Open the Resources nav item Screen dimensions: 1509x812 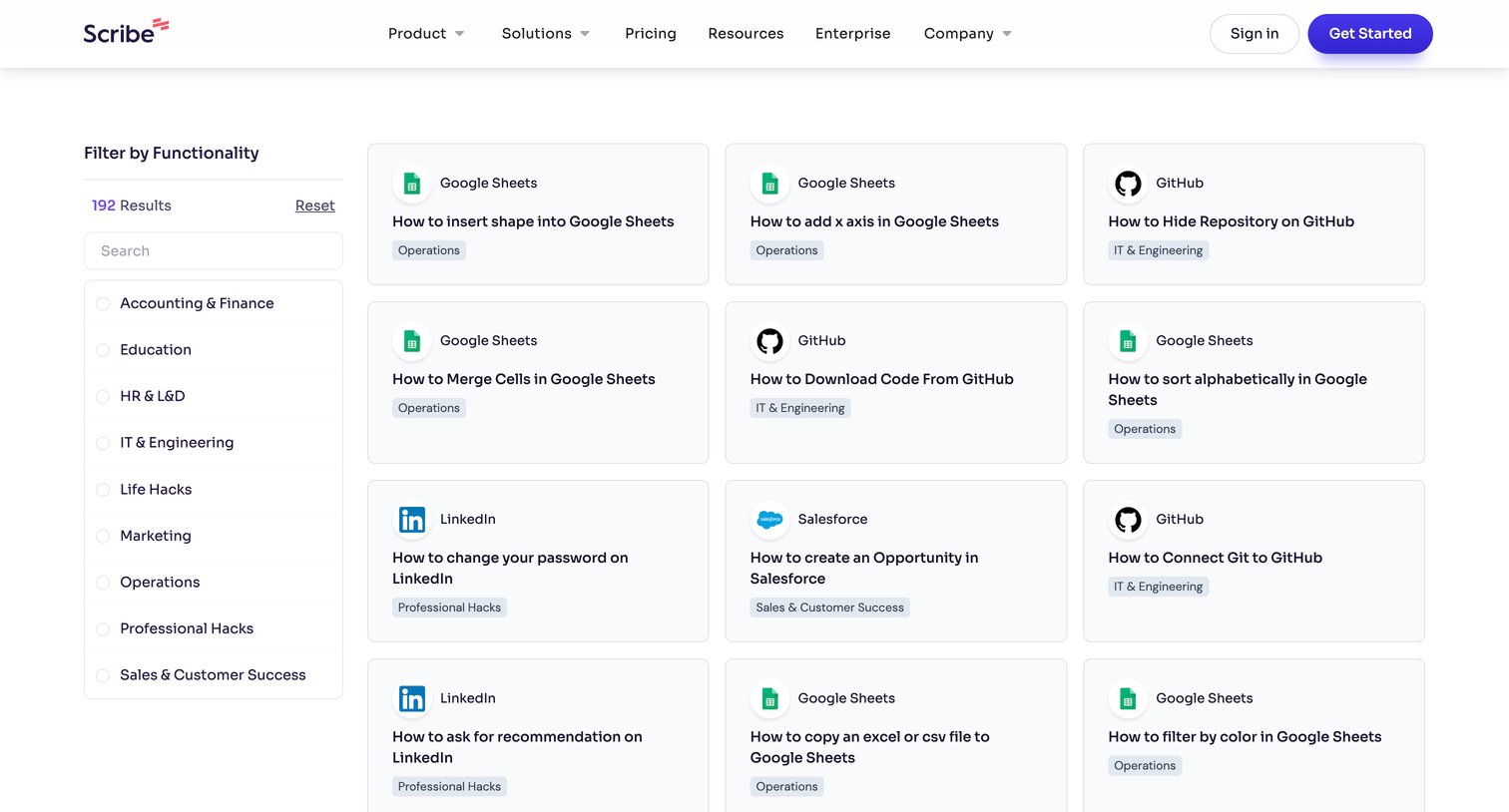[x=746, y=34]
